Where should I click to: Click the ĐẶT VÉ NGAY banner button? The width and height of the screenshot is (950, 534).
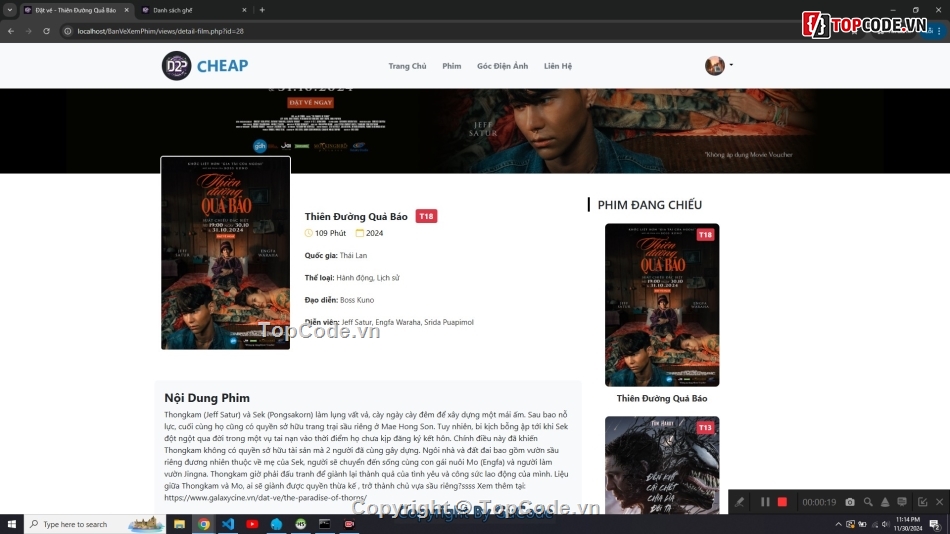pyautogui.click(x=310, y=102)
